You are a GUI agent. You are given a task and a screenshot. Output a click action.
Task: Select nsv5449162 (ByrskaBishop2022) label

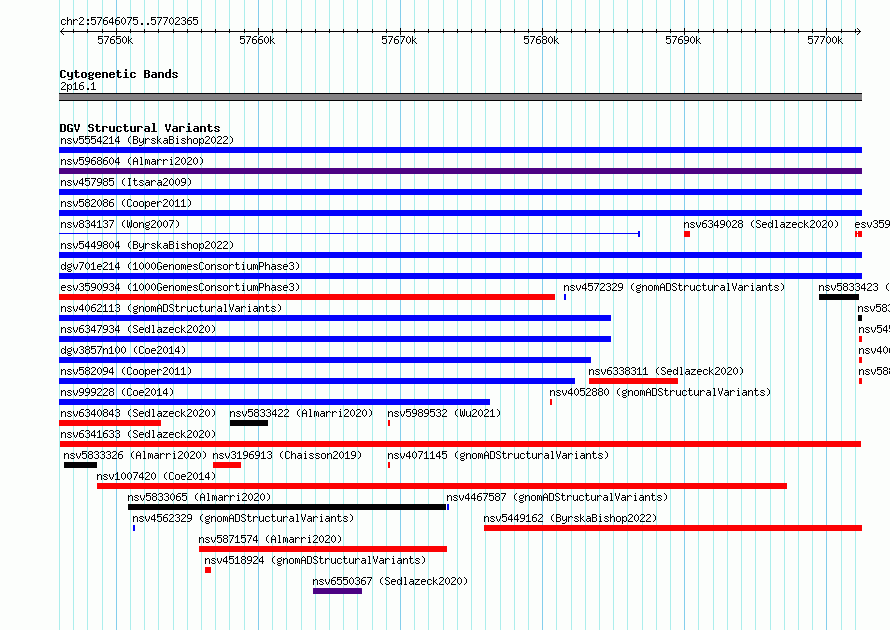[x=570, y=518]
